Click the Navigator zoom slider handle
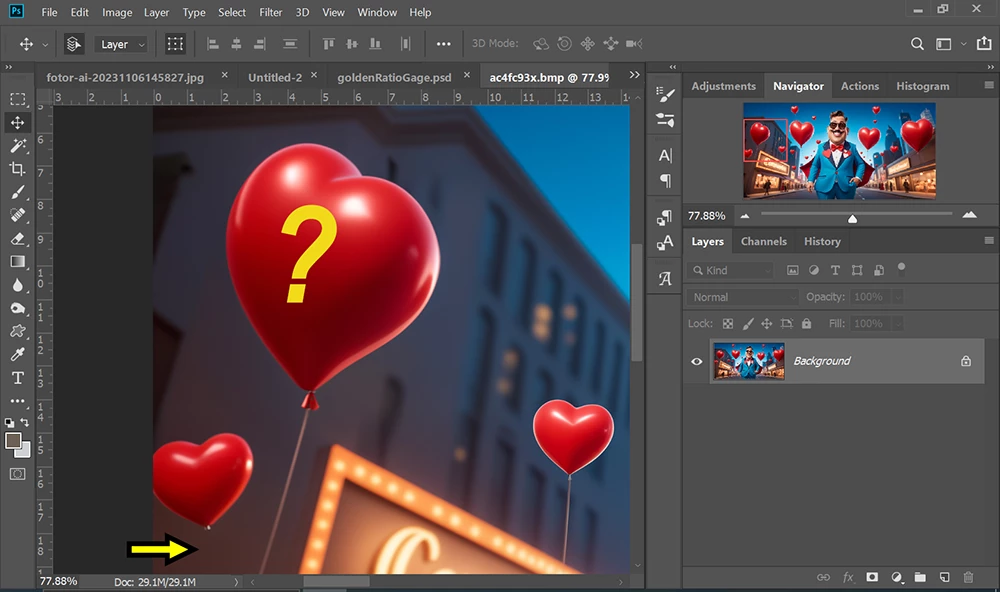The image size is (1000, 592). point(852,219)
